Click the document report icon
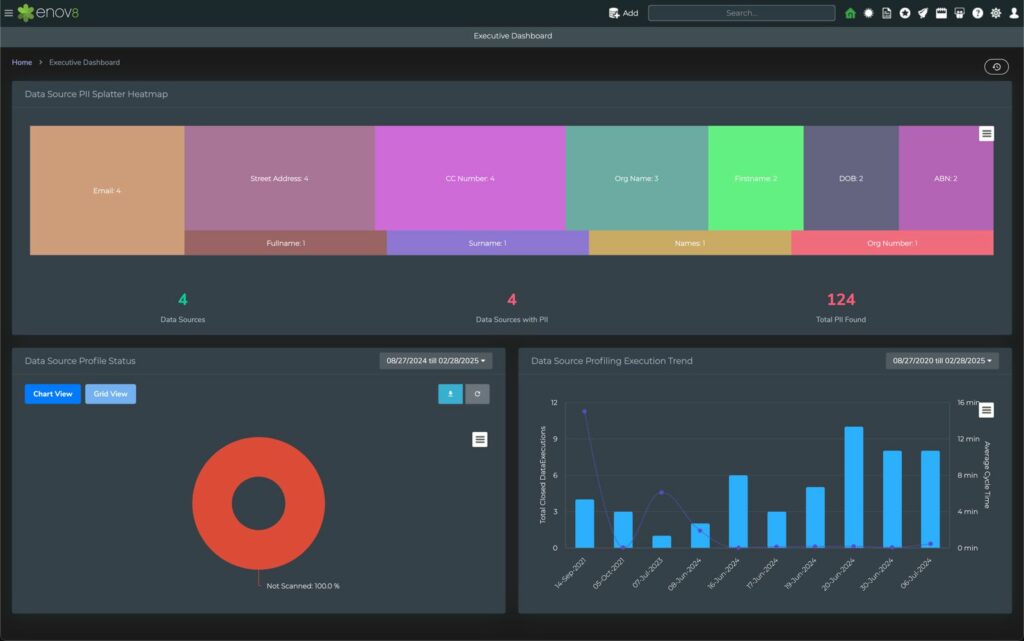This screenshot has height=641, width=1024. pyautogui.click(x=886, y=13)
